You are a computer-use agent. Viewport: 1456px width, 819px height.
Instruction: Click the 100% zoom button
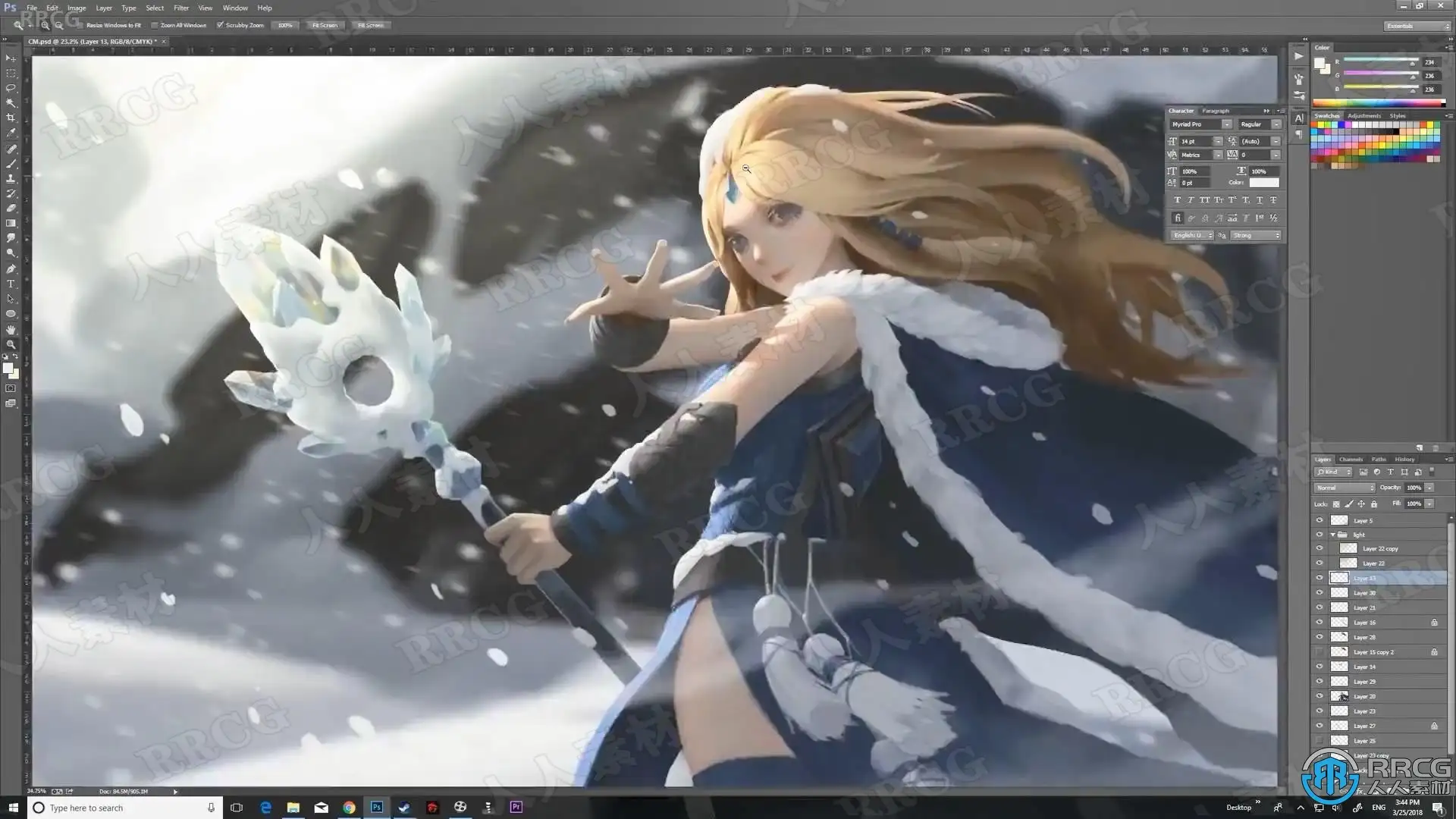[x=285, y=25]
